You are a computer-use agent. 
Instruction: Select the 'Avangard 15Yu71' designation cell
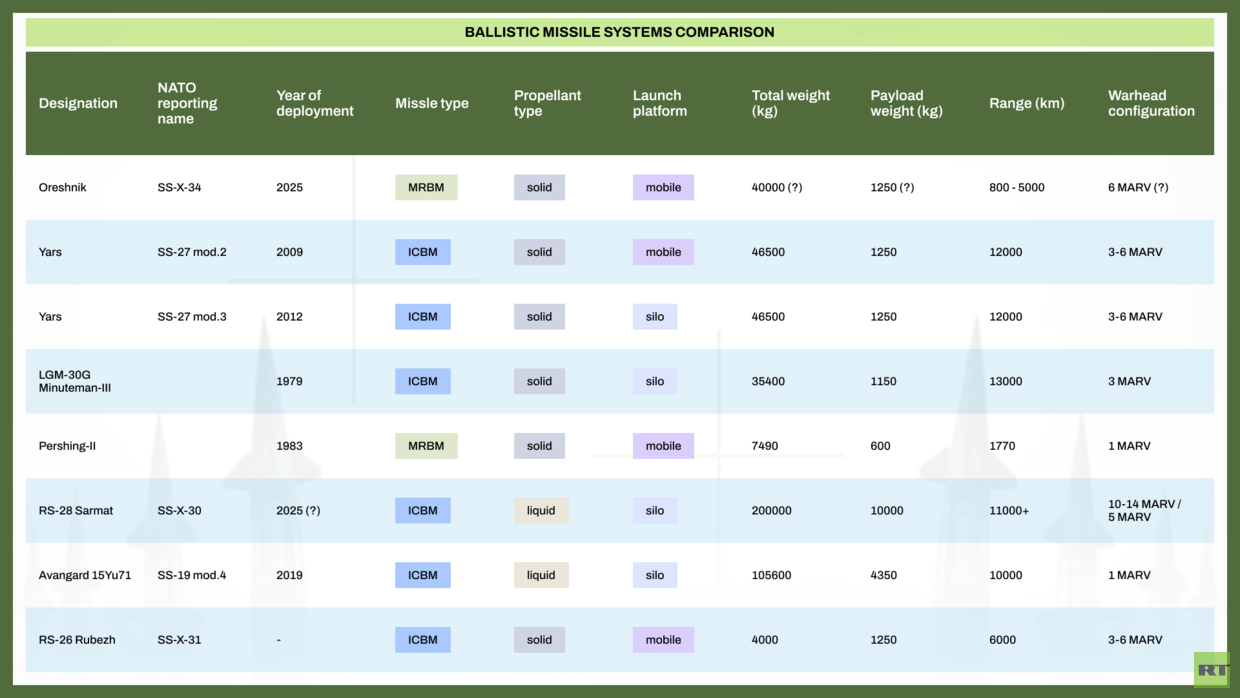tap(85, 575)
